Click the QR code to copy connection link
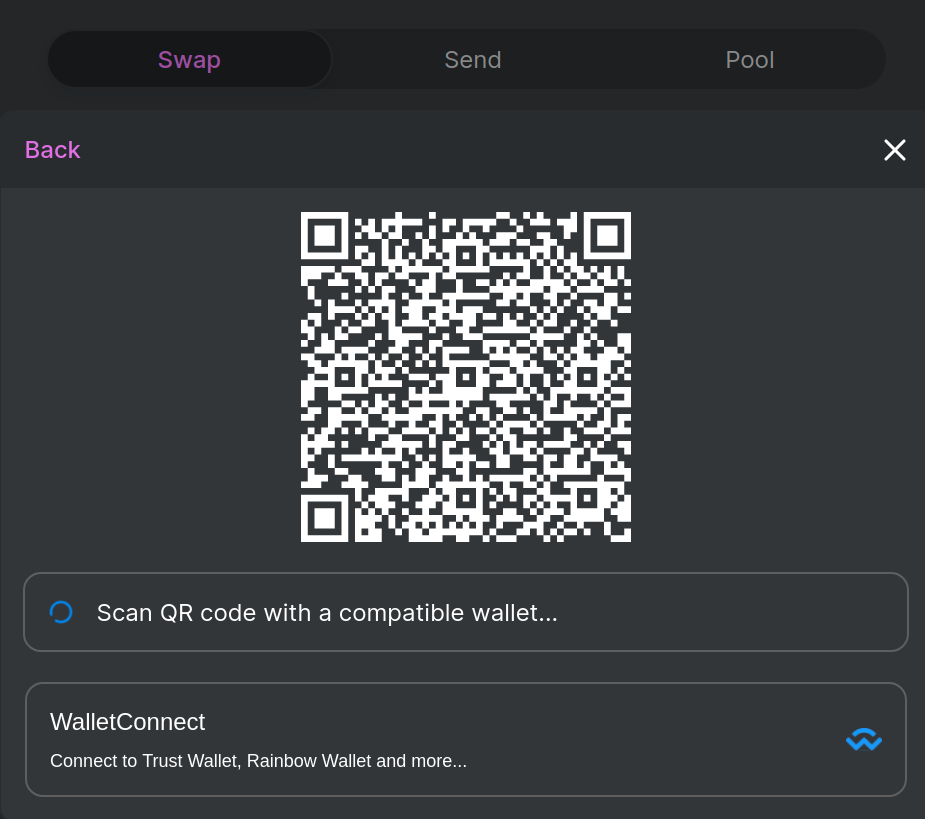The height and width of the screenshot is (819, 925). (x=465, y=376)
